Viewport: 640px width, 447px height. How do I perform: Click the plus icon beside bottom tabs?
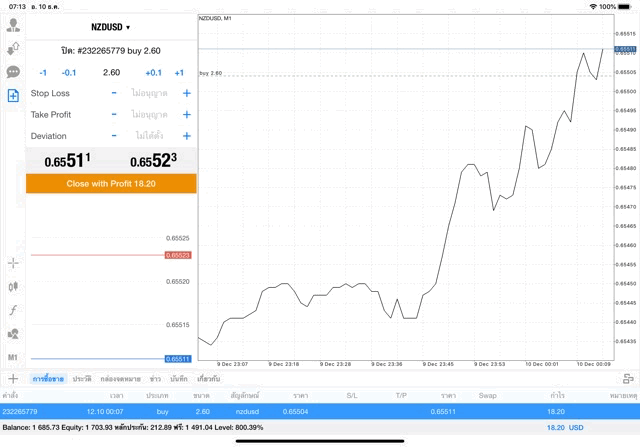pos(13,379)
